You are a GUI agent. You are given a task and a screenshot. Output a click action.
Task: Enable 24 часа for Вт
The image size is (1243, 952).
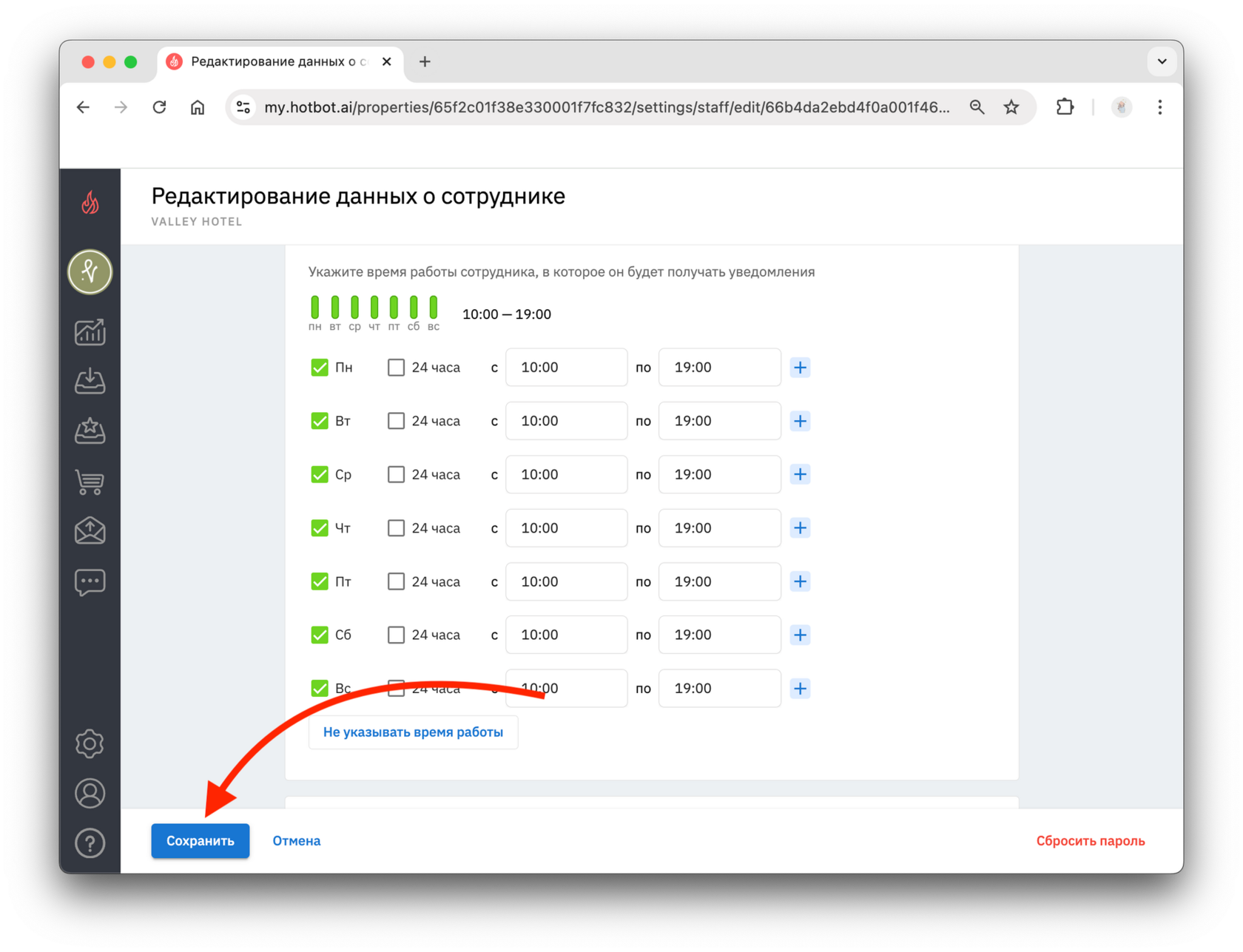coord(396,421)
